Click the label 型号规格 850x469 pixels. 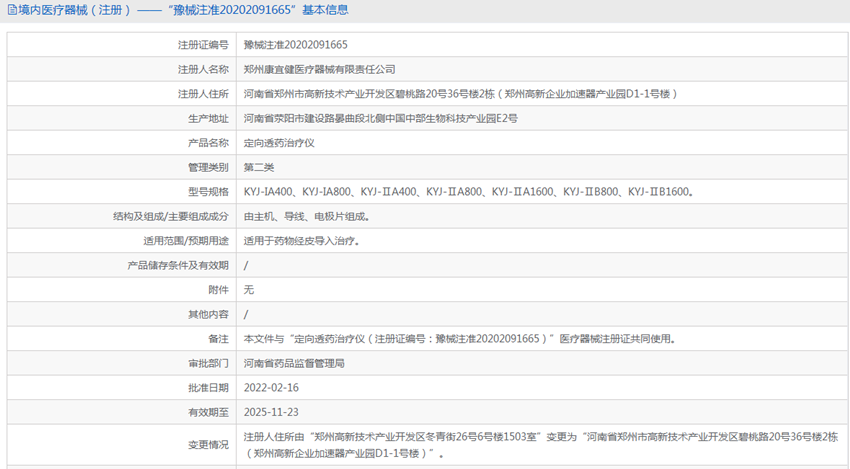208,191
